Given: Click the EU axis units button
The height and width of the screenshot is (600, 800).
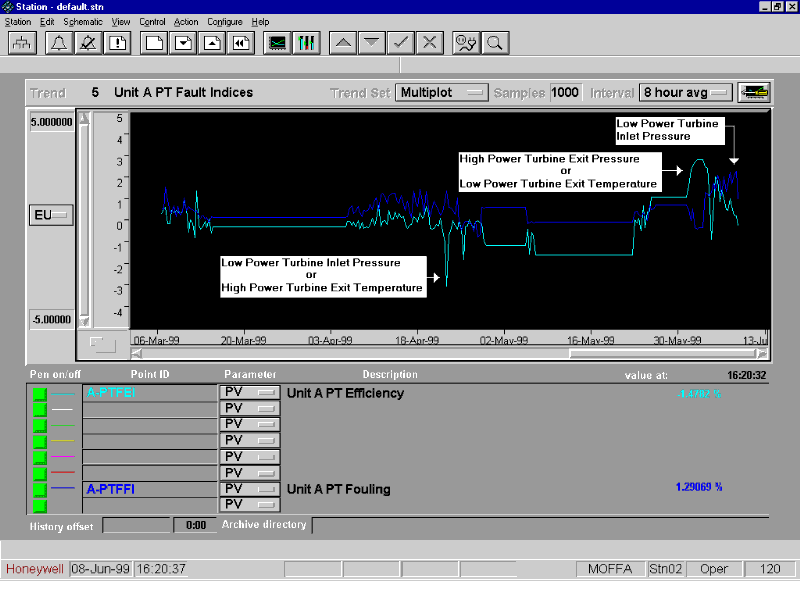Looking at the screenshot, I should tap(51, 215).
